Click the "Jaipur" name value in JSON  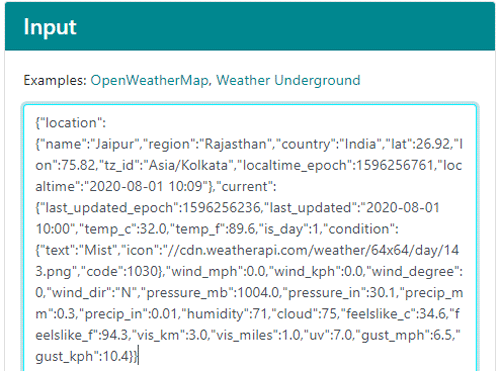(115, 144)
